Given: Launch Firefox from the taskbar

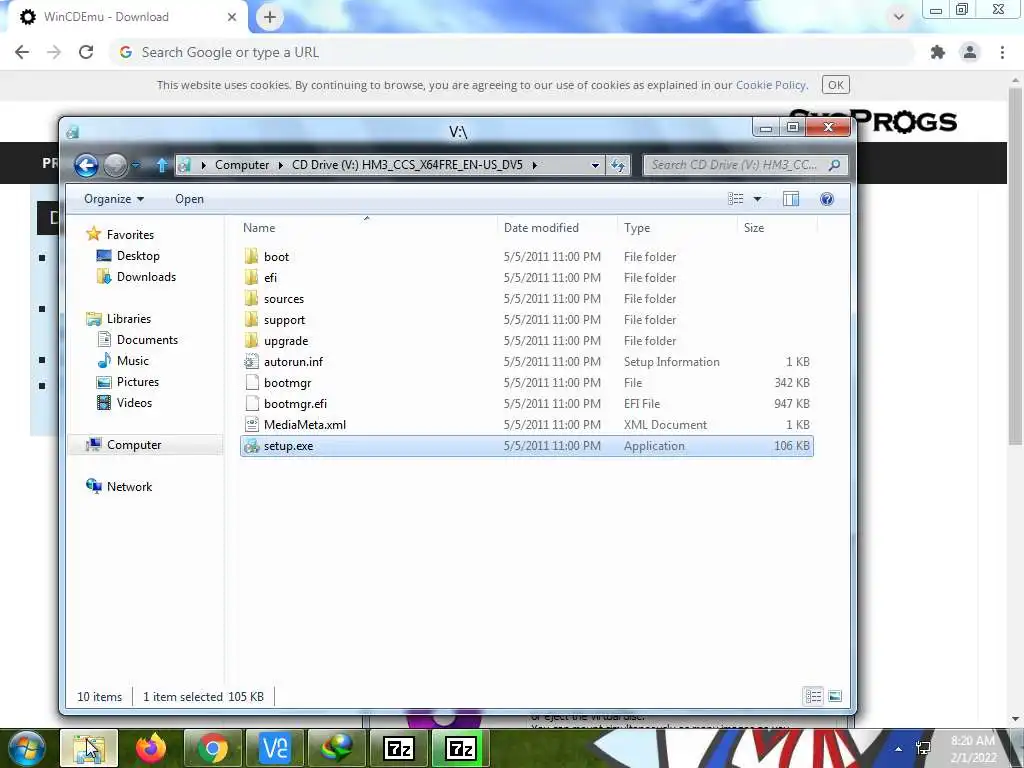Looking at the screenshot, I should (x=151, y=748).
